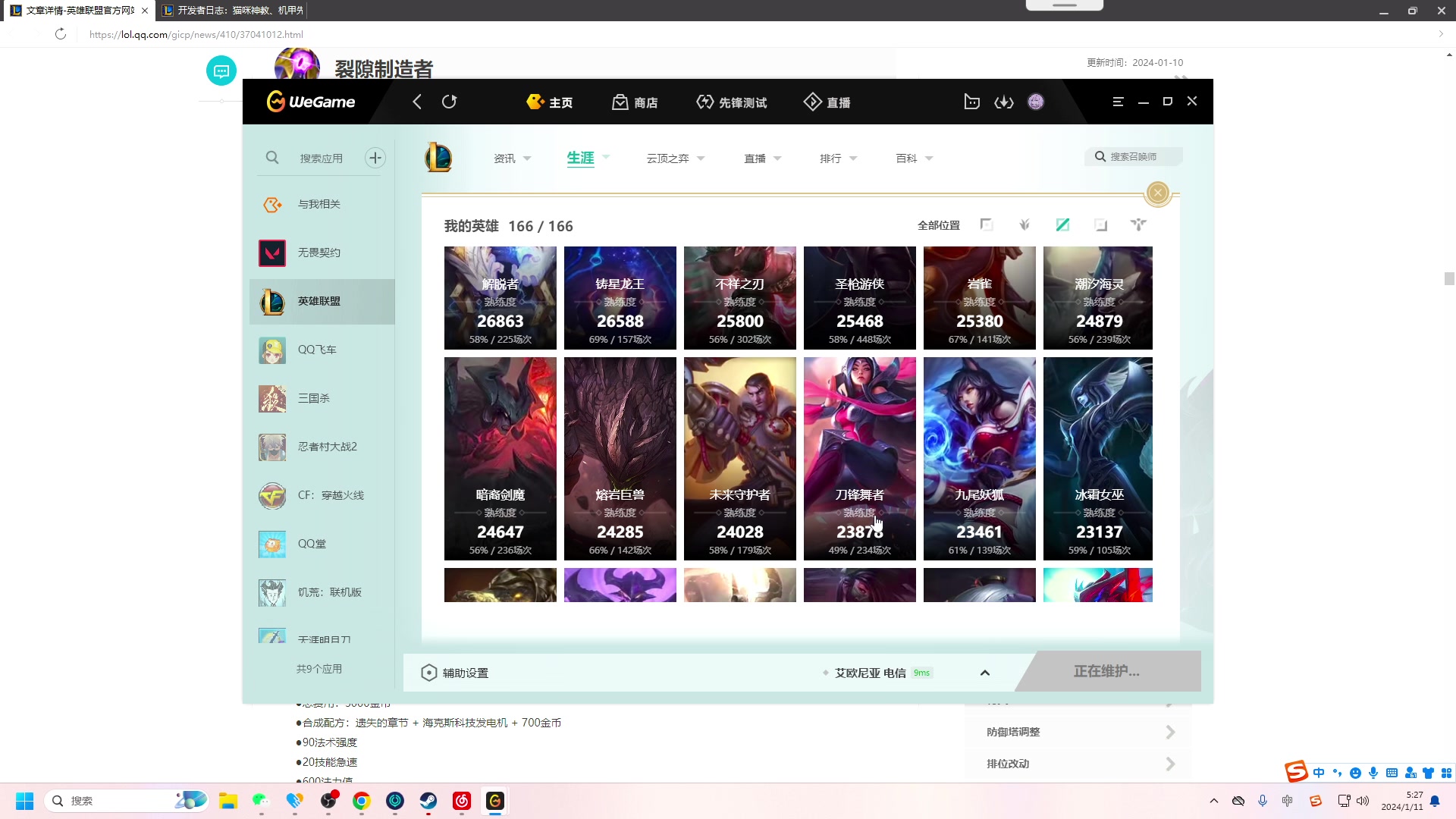Image resolution: width=1456 pixels, height=819 pixels.
Task: Click the 搜索召唤师 search field
Action: point(1134,156)
